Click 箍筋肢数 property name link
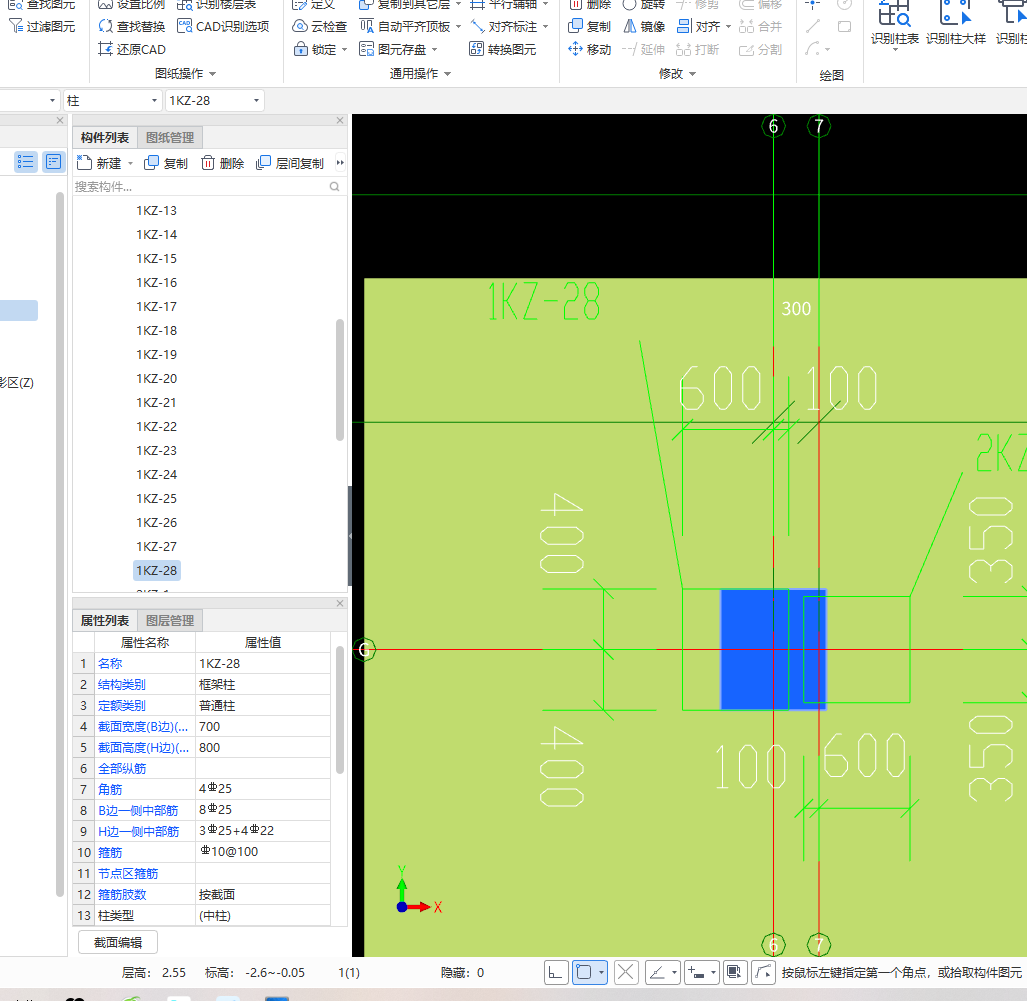The width and height of the screenshot is (1027, 1001). click(122, 894)
